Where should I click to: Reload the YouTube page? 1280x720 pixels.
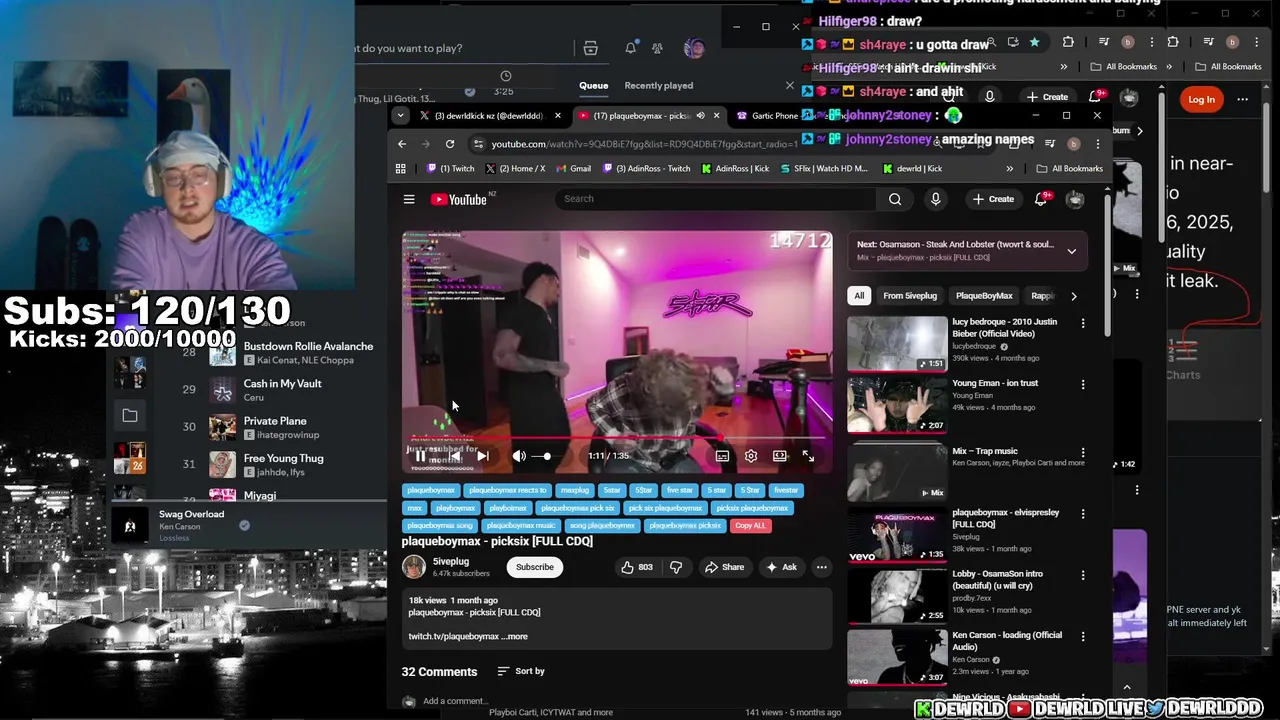(x=450, y=144)
